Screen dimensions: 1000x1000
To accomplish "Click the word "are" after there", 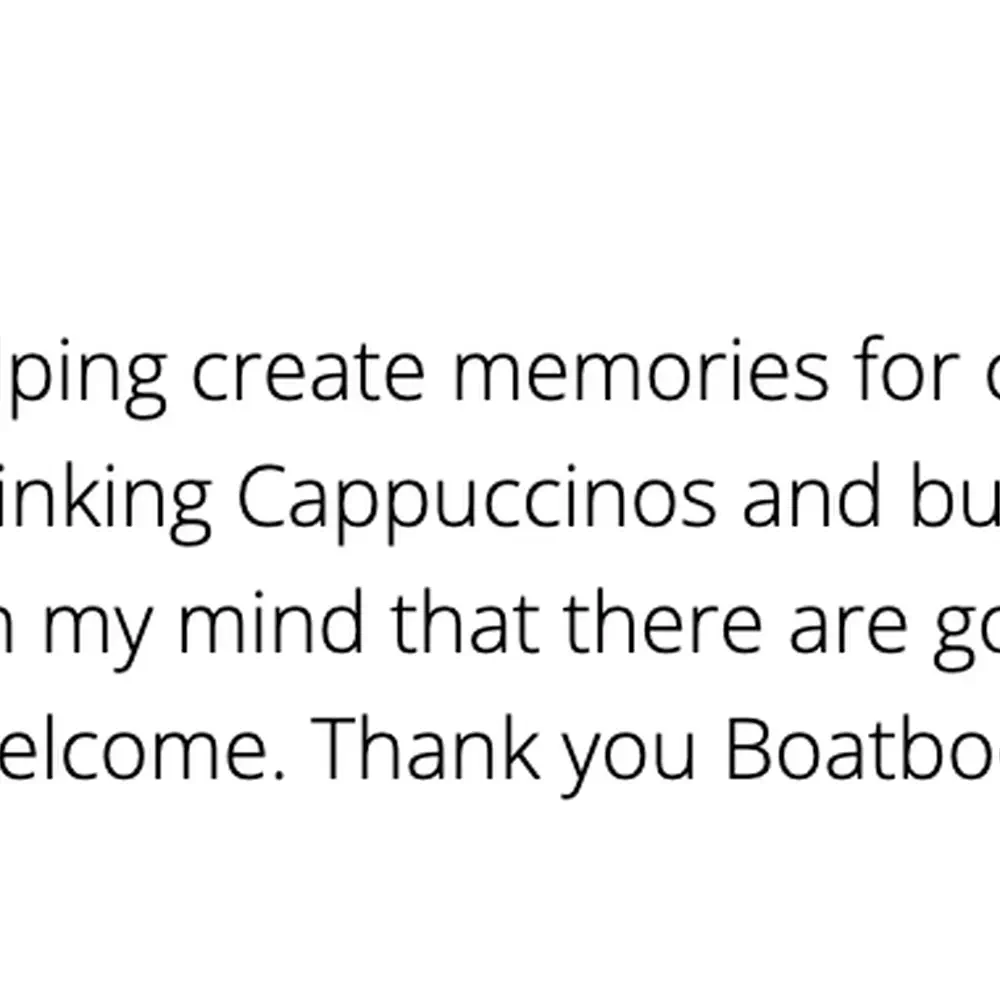I will pos(848,626).
